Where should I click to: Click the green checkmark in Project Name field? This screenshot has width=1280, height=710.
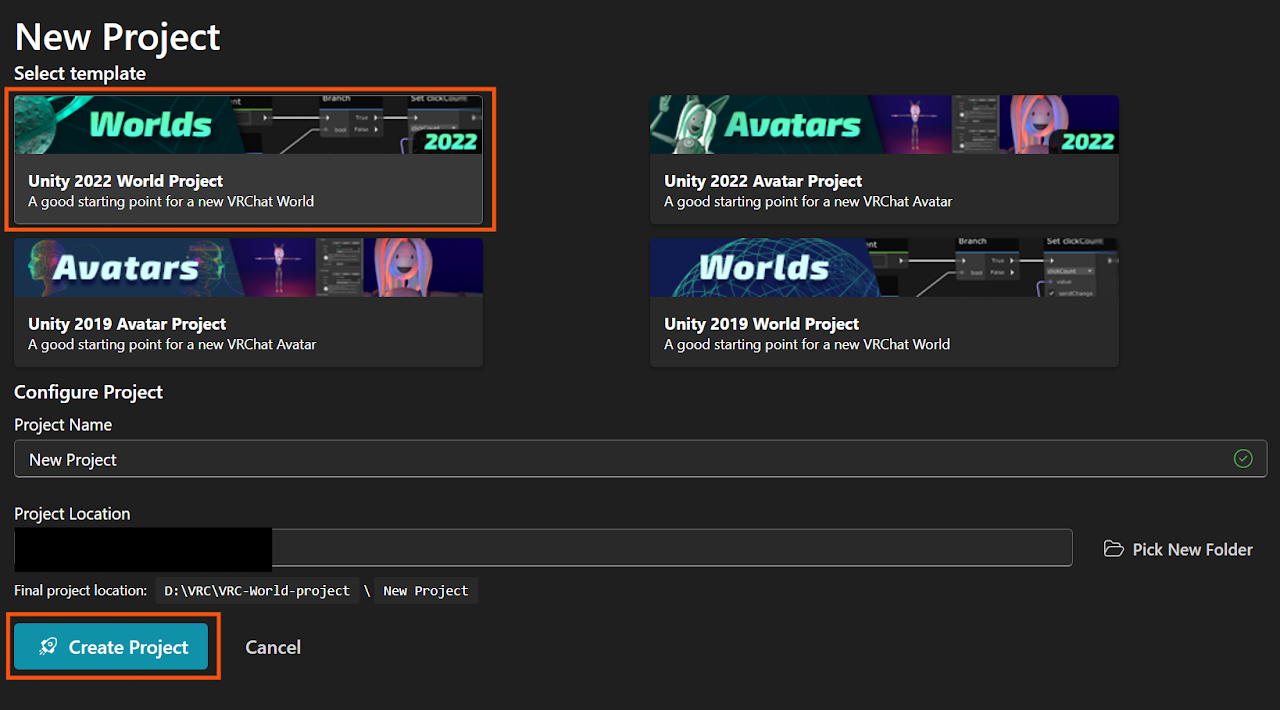(x=1243, y=459)
